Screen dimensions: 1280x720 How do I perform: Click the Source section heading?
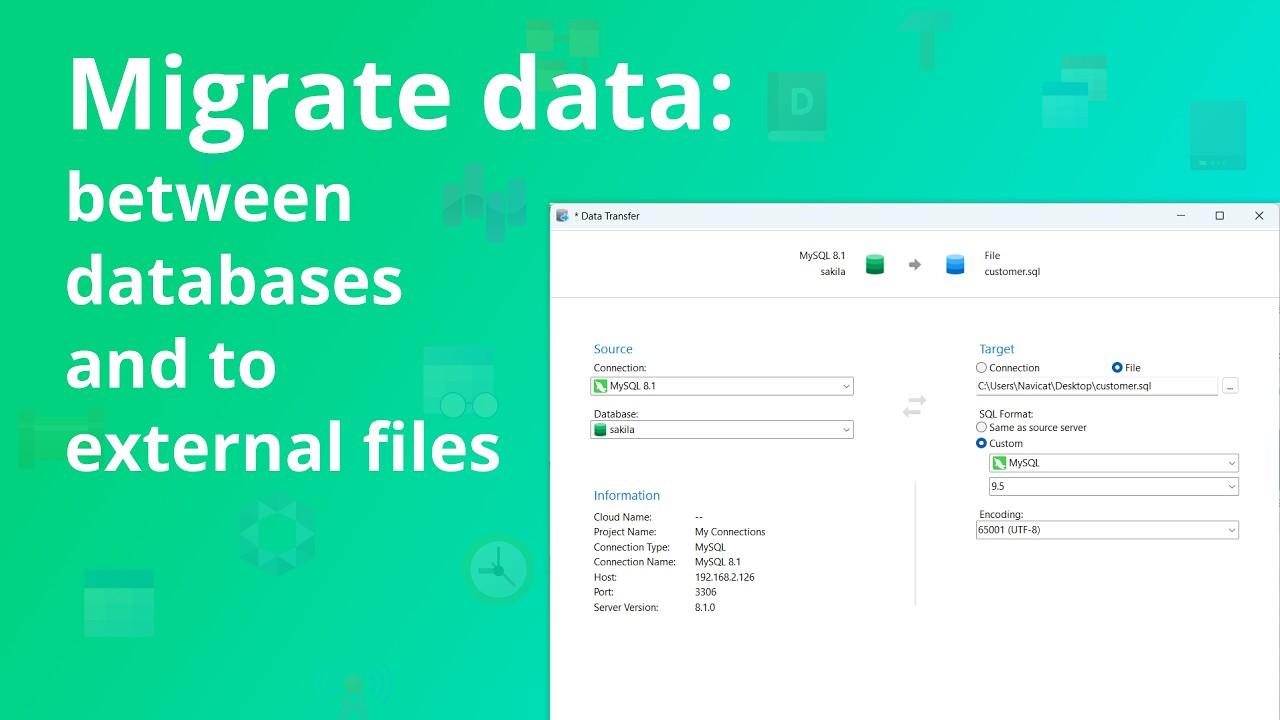613,349
